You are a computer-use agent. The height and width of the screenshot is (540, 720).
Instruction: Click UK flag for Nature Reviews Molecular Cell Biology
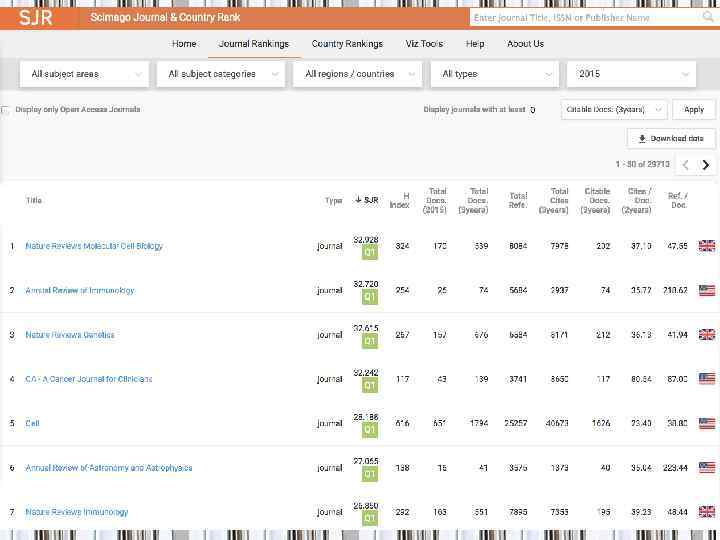click(x=707, y=246)
